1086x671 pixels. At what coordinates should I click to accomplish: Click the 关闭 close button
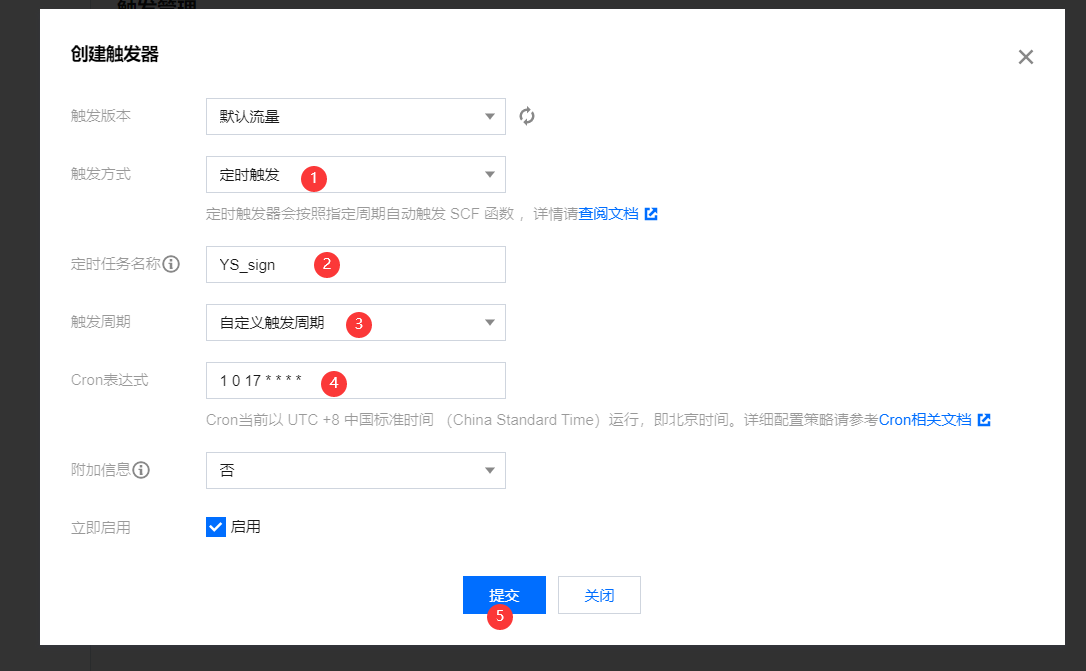(599, 594)
